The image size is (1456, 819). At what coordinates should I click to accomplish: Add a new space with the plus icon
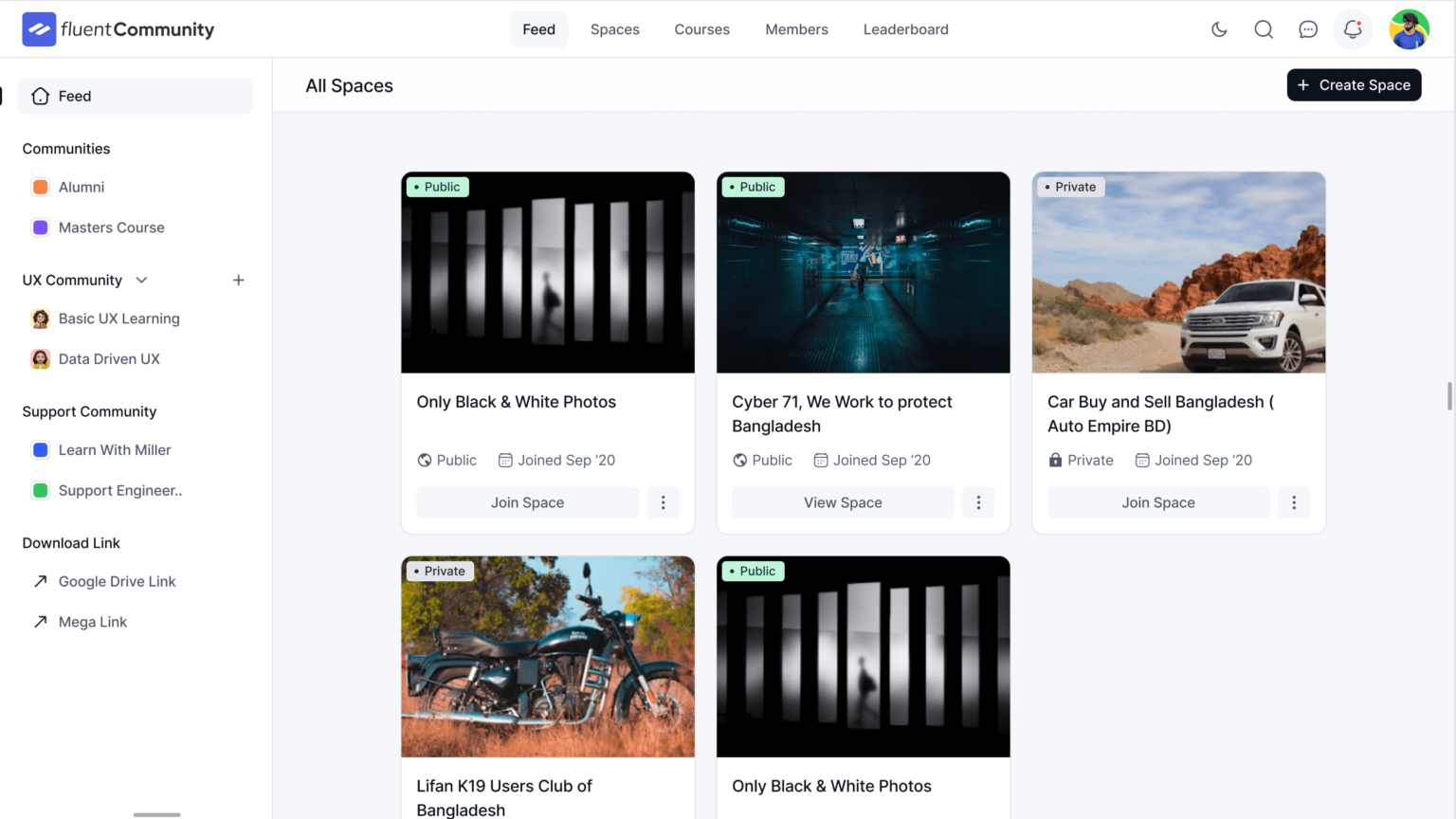click(238, 280)
